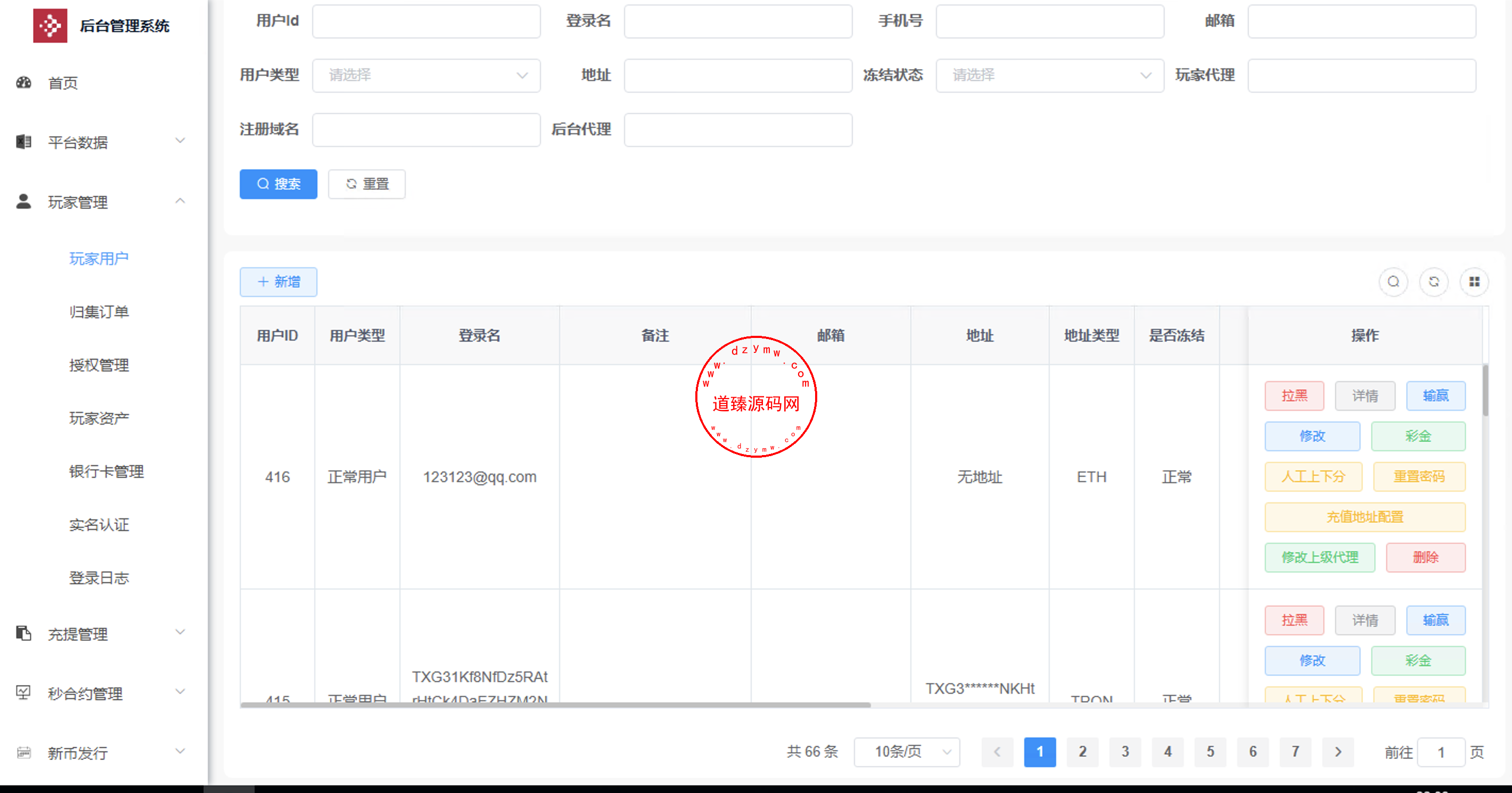Open the 用户类型 dropdown

[426, 75]
